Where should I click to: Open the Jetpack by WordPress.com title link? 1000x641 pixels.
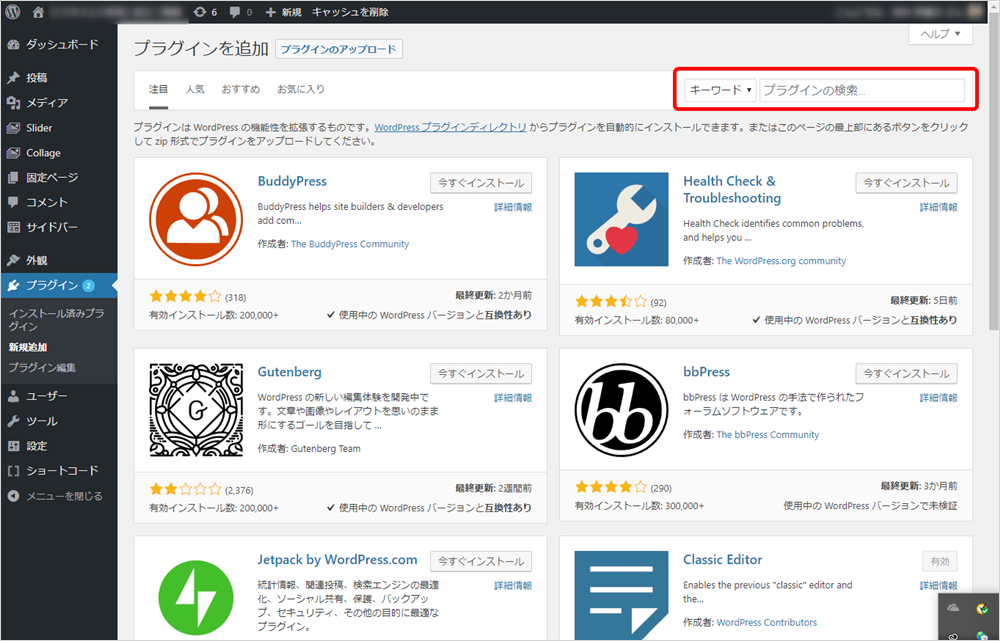[337, 559]
